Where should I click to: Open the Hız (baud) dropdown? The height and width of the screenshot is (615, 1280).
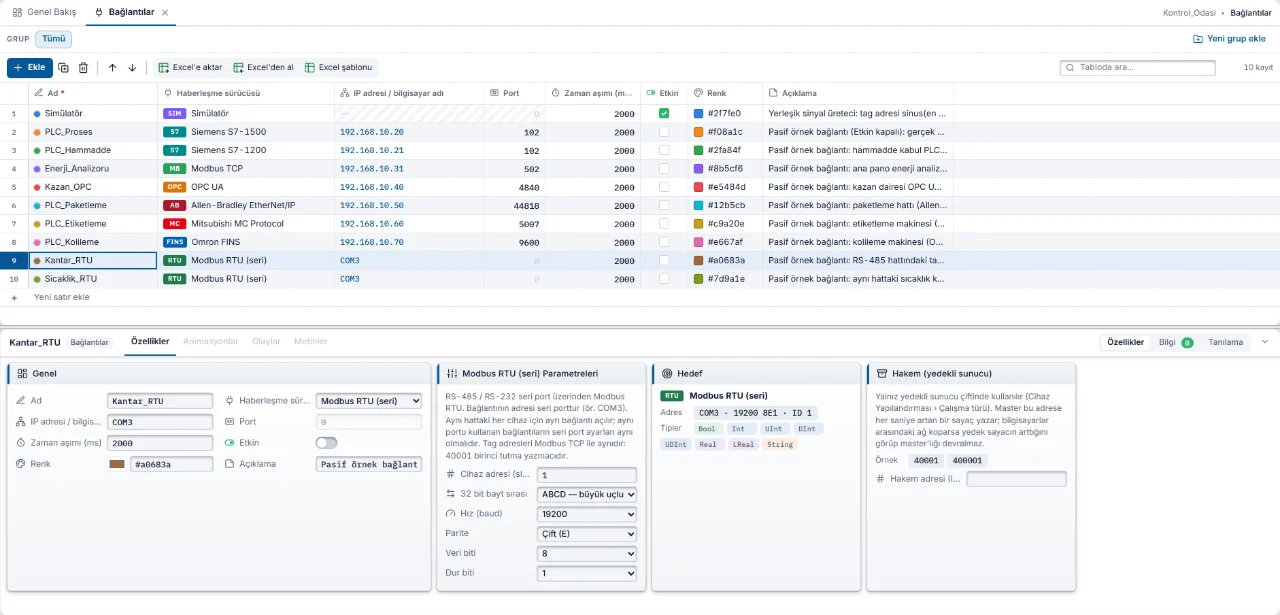tap(587, 514)
